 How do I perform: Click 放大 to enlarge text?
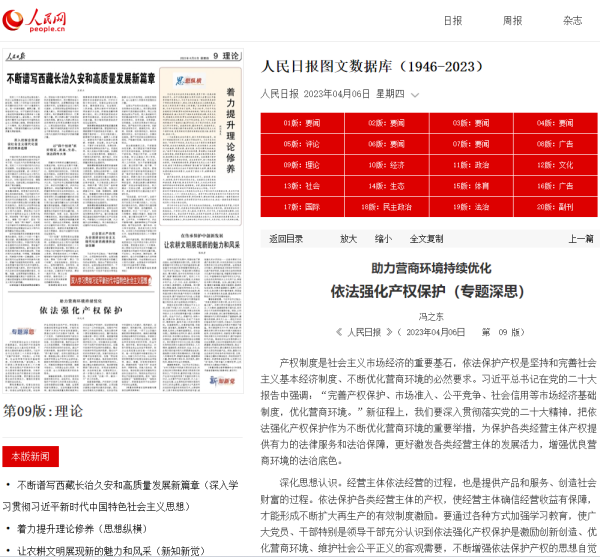(x=348, y=239)
